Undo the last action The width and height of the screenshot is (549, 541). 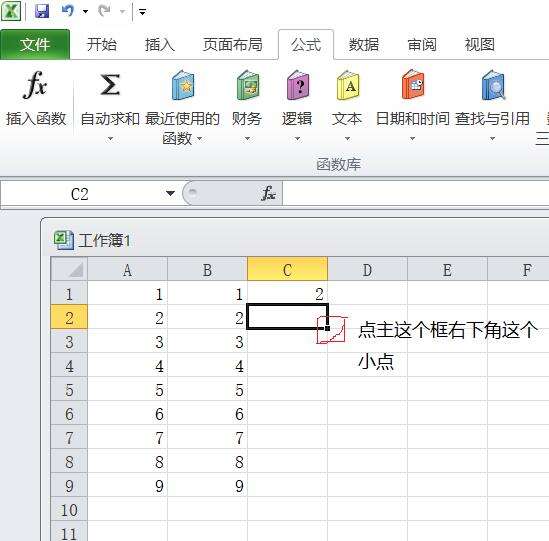coord(68,11)
